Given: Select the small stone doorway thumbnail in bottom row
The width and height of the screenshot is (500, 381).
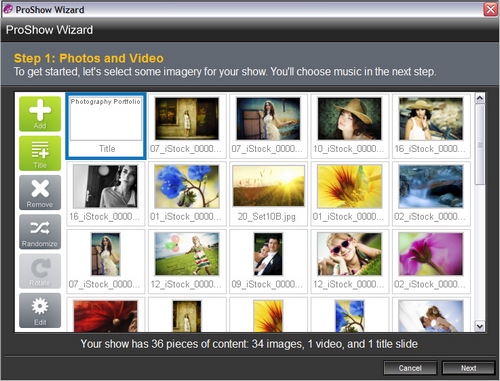Looking at the screenshot, I should click(187, 316).
